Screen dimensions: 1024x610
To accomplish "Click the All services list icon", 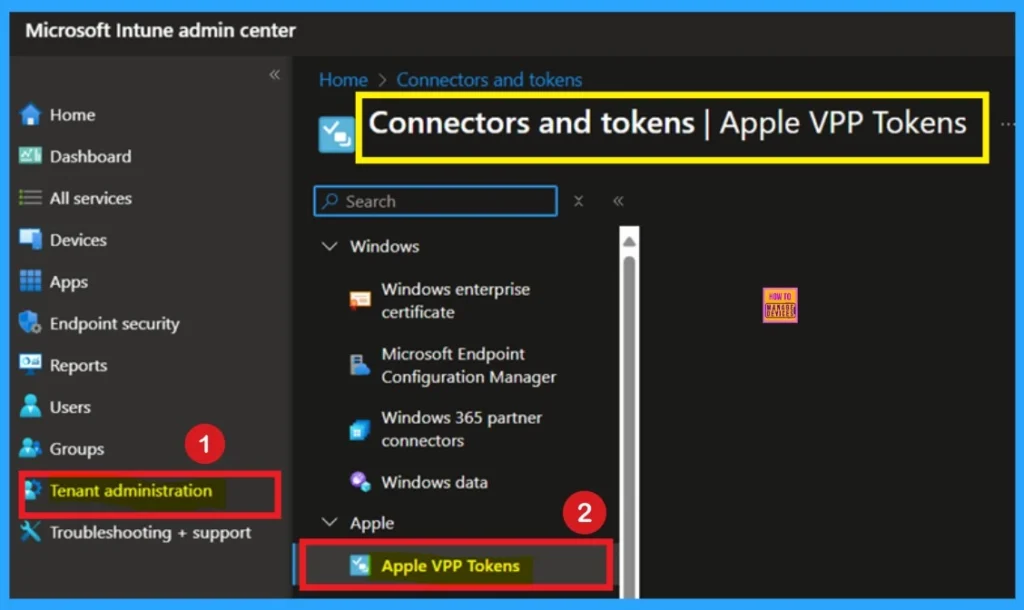I will [30, 197].
